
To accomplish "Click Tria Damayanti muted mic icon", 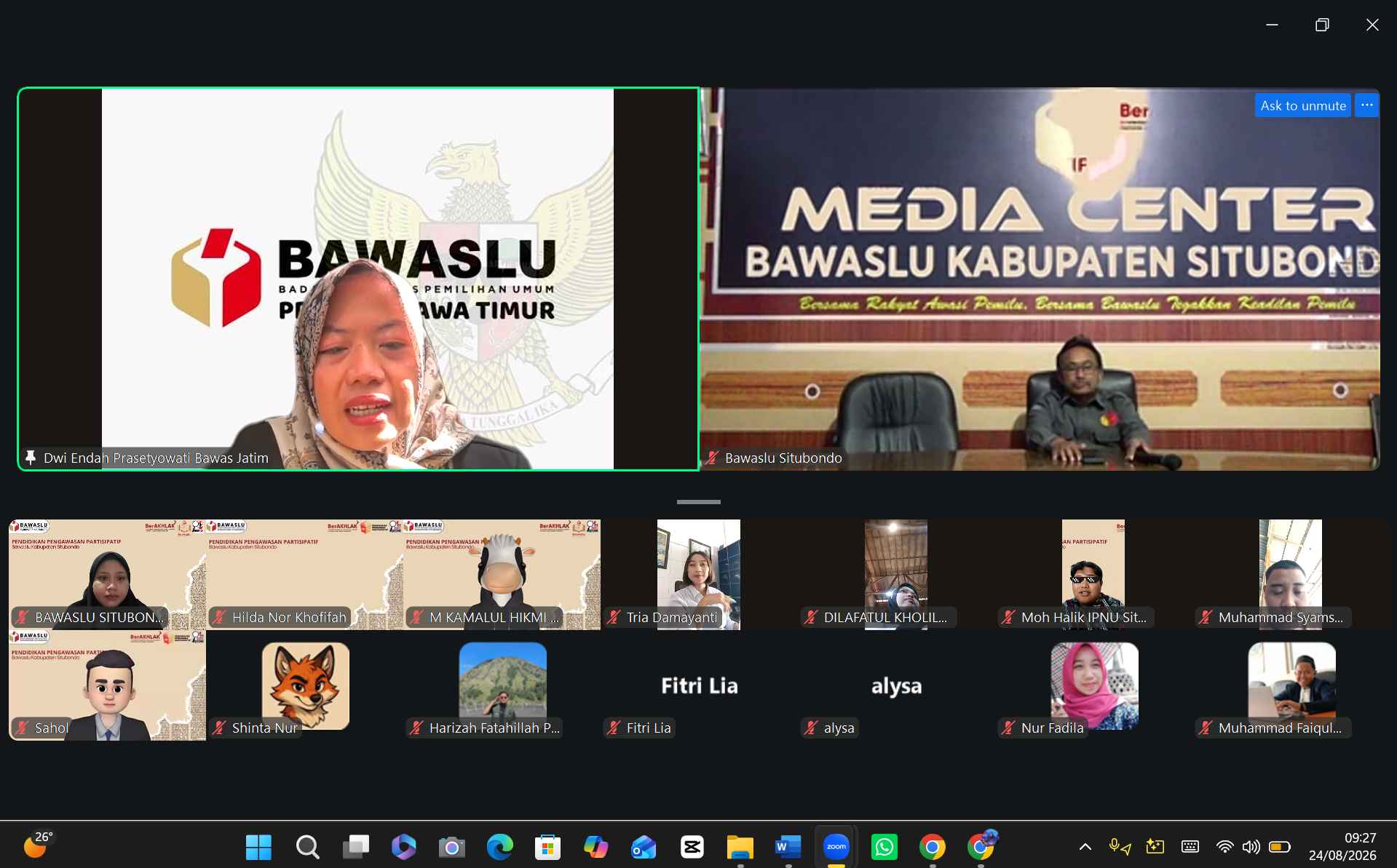I will tap(614, 617).
